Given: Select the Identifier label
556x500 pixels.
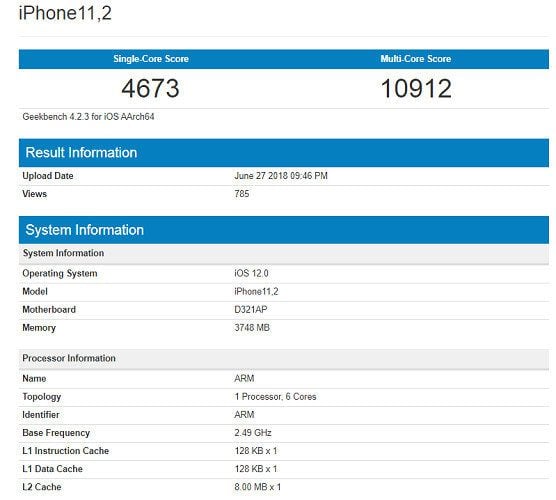Looking at the screenshot, I should tap(41, 415).
